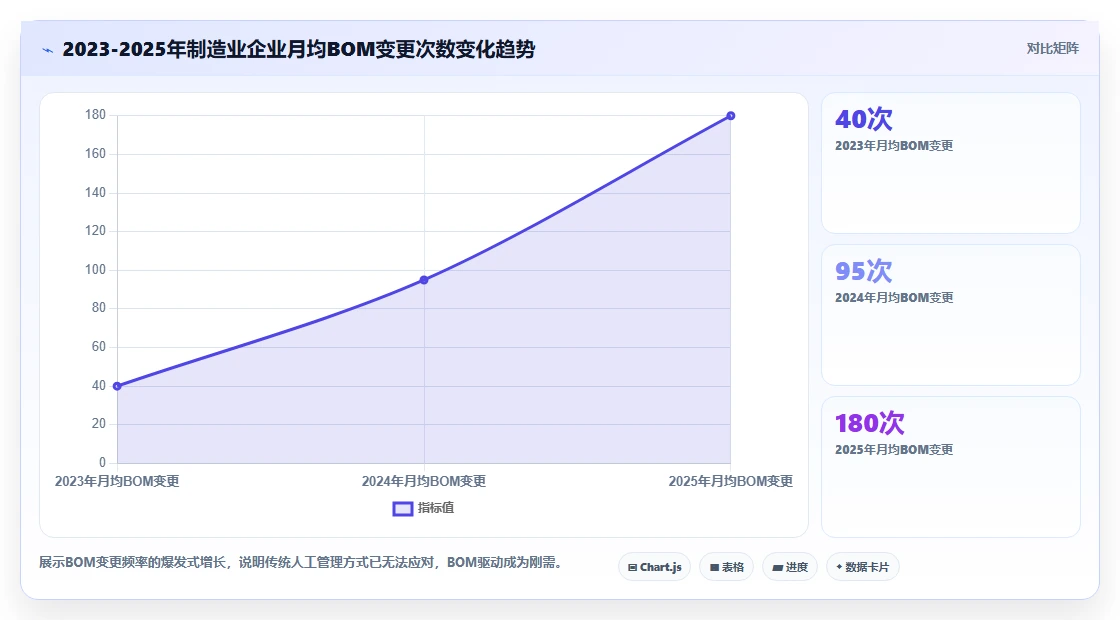Image resolution: width=1120 pixels, height=620 pixels.
Task: Toggle the 指标值 legend color box
Action: click(403, 509)
